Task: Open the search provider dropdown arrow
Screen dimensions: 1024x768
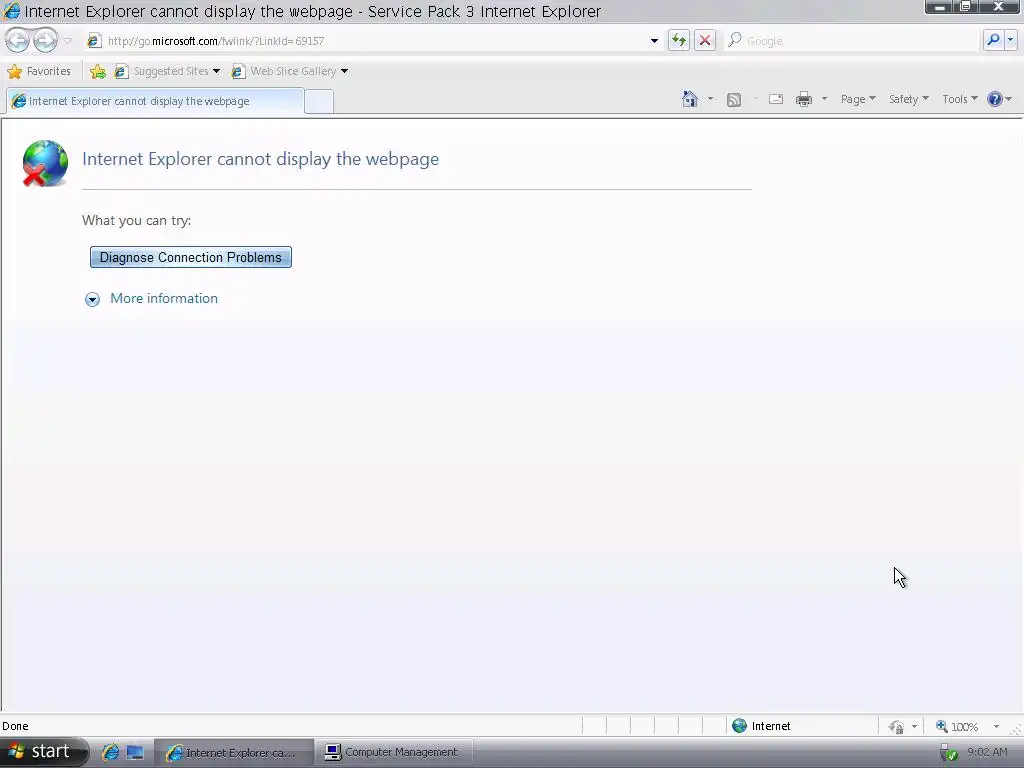Action: (x=1010, y=40)
